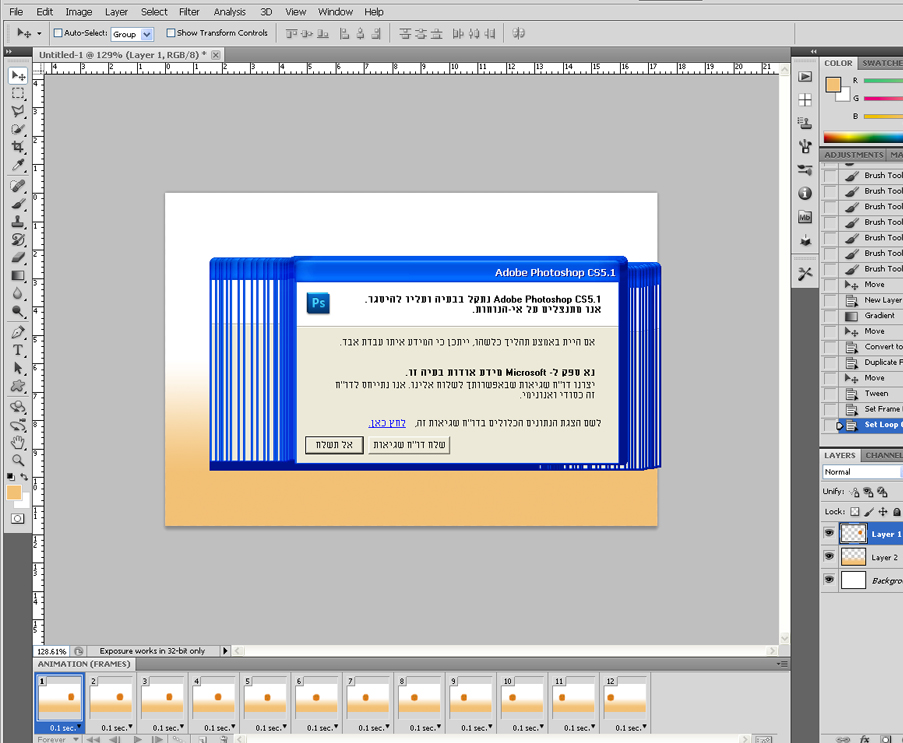The image size is (903, 743).
Task: Select the Custom Shape tool
Action: (x=18, y=386)
